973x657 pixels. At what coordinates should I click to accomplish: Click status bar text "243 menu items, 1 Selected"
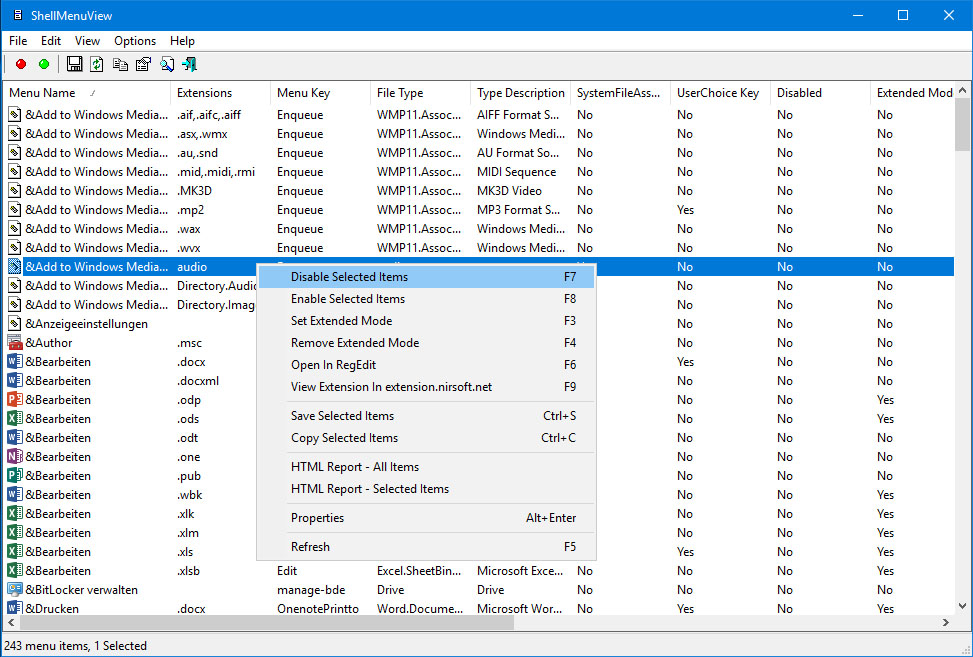[x=75, y=645]
